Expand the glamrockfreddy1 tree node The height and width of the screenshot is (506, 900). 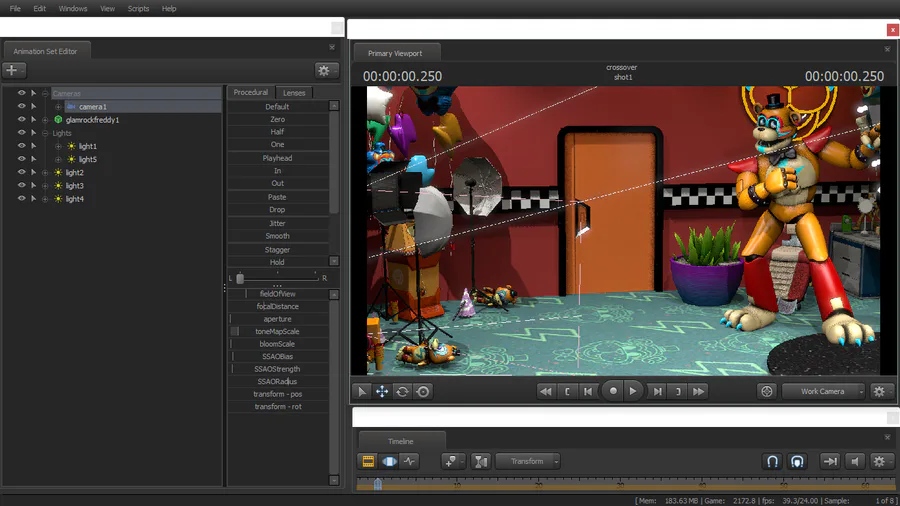point(45,120)
